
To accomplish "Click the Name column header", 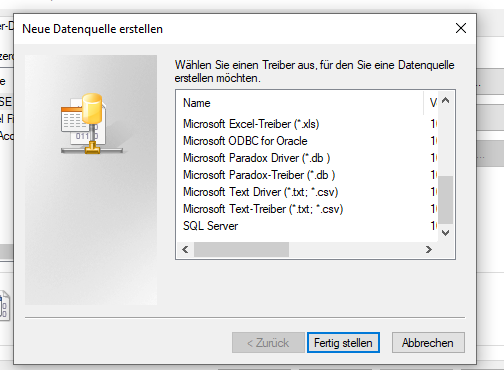I will (300, 103).
